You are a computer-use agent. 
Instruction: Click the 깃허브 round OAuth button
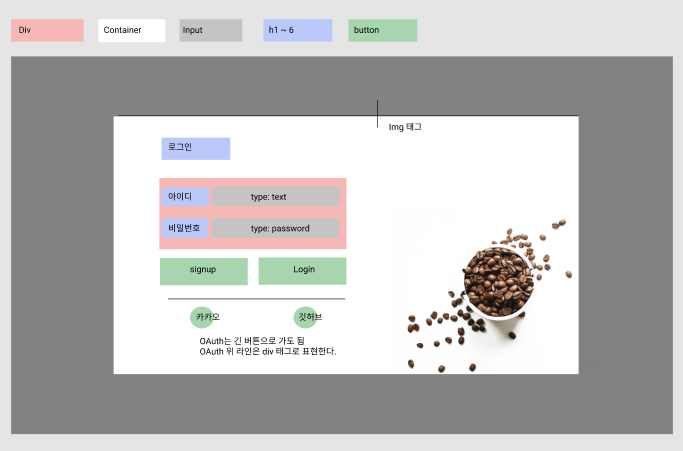(x=305, y=317)
